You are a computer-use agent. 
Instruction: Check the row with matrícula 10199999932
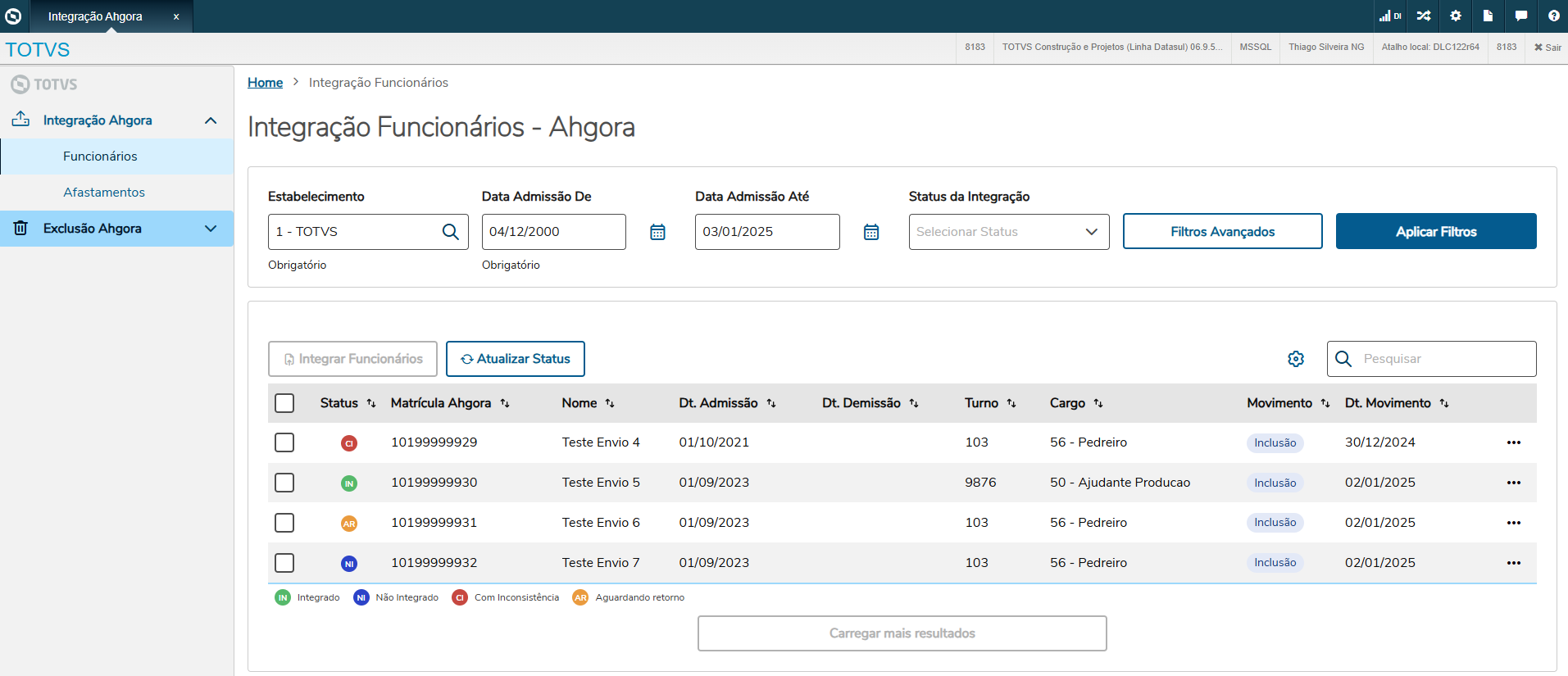[284, 563]
